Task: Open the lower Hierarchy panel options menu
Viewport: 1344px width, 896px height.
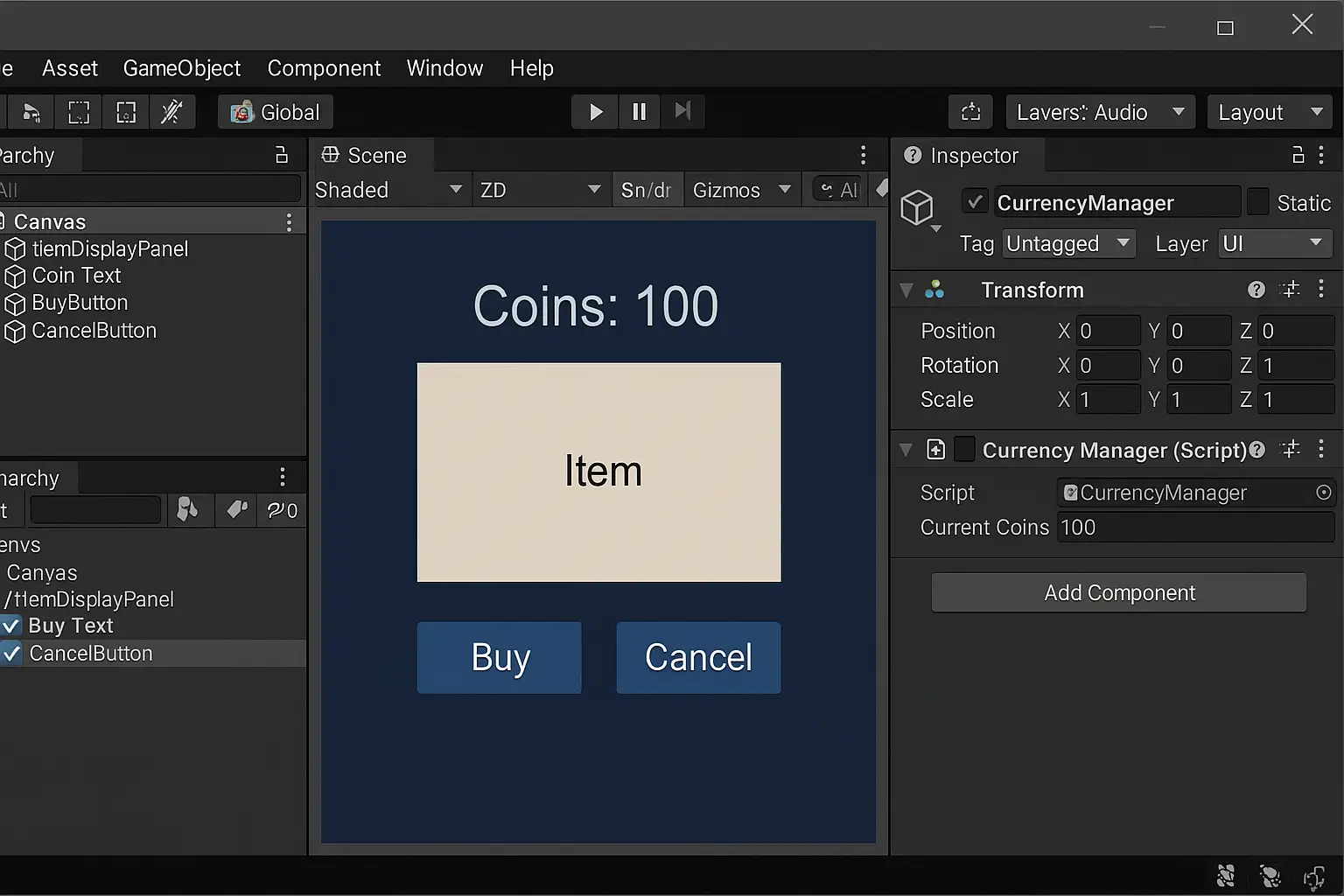Action: [x=282, y=477]
